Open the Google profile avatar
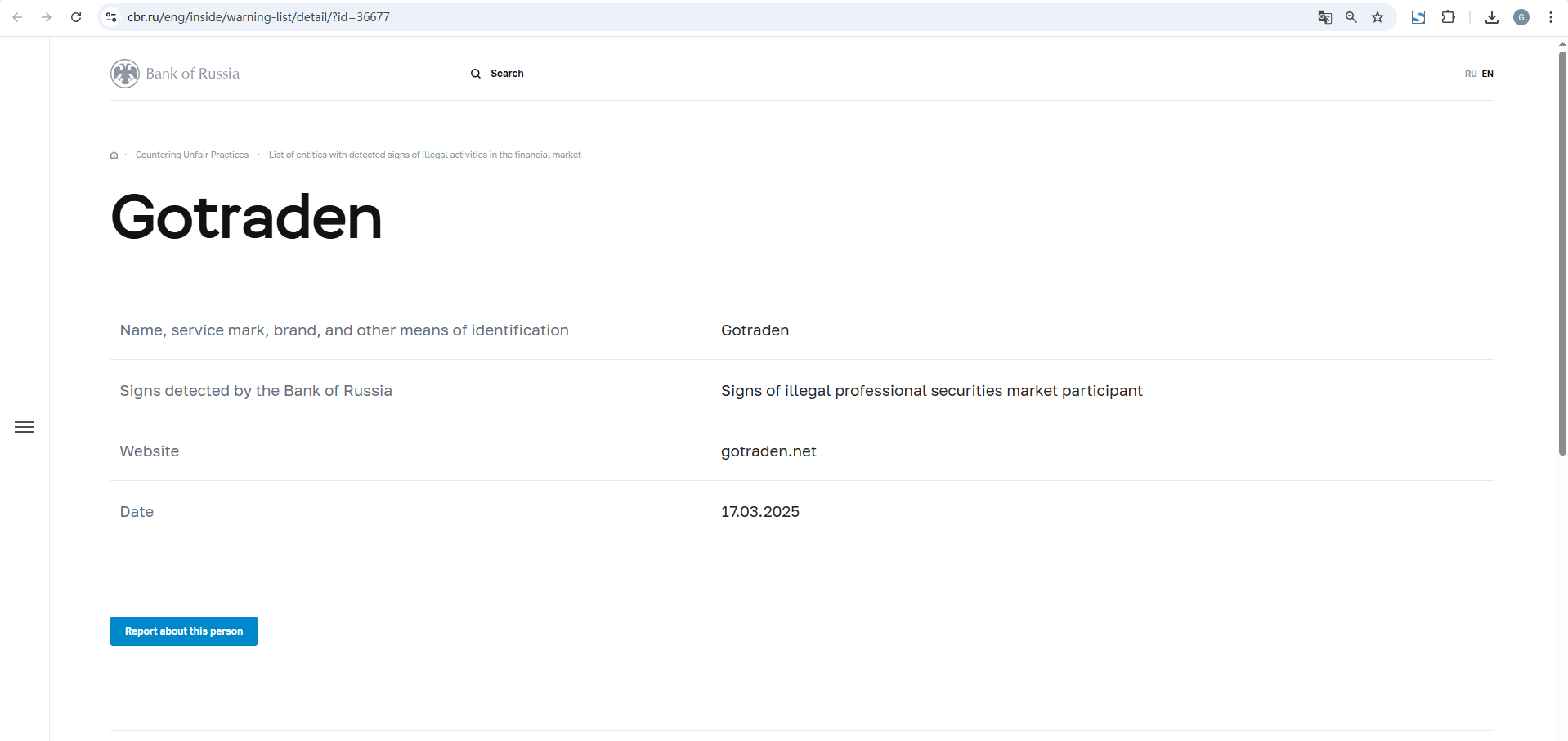The height and width of the screenshot is (741, 1568). click(x=1521, y=17)
